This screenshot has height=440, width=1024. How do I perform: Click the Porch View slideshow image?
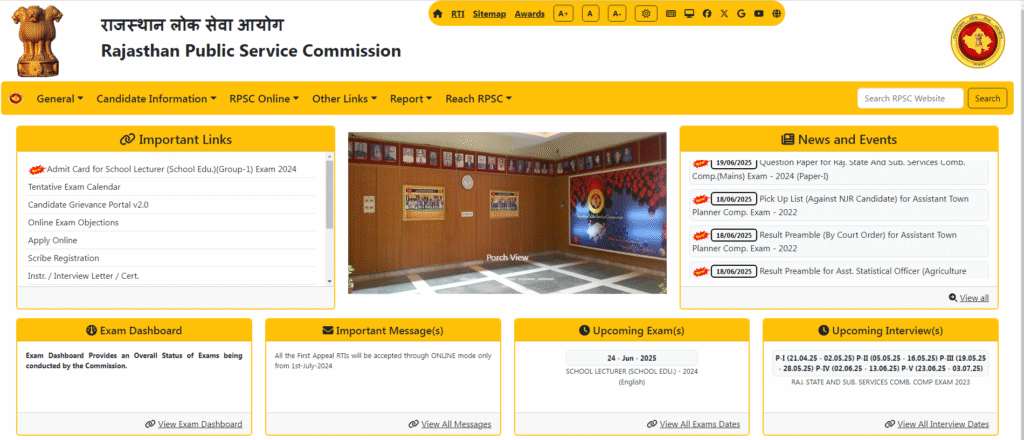(507, 213)
